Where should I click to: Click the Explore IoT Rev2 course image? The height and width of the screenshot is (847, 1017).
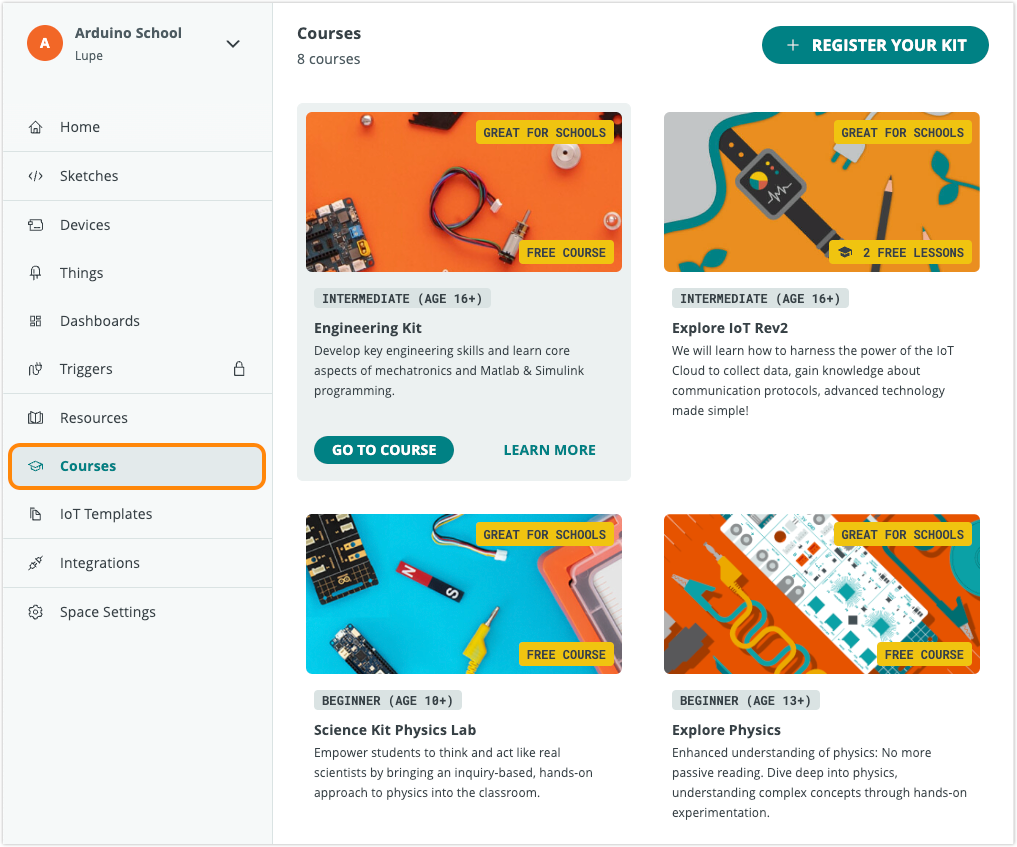point(821,191)
